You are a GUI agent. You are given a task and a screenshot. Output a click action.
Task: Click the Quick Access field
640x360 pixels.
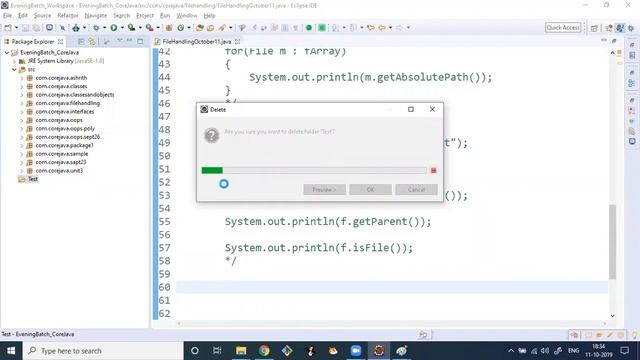(x=563, y=28)
